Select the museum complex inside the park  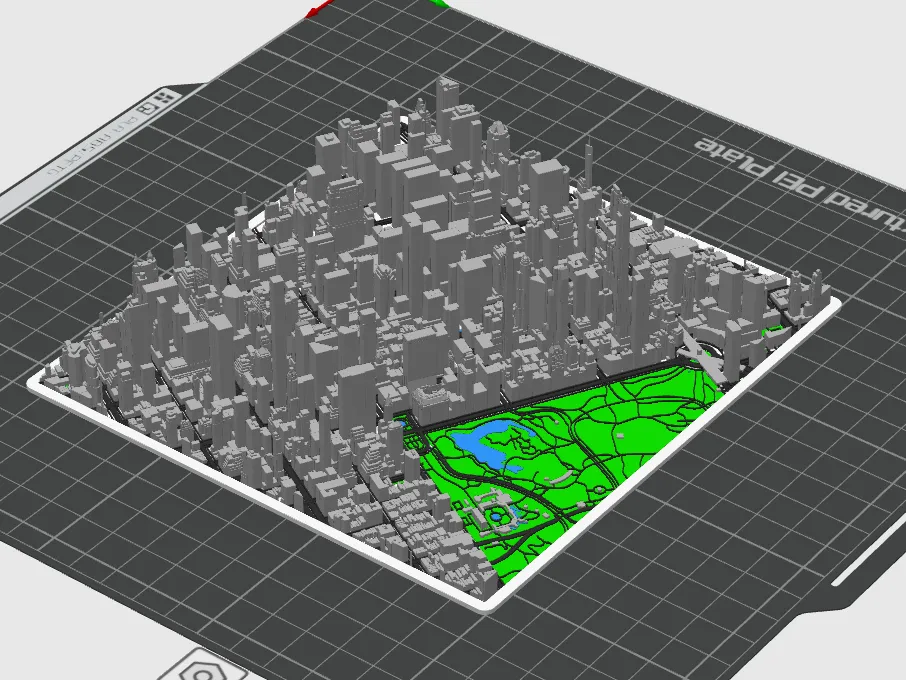(496, 511)
